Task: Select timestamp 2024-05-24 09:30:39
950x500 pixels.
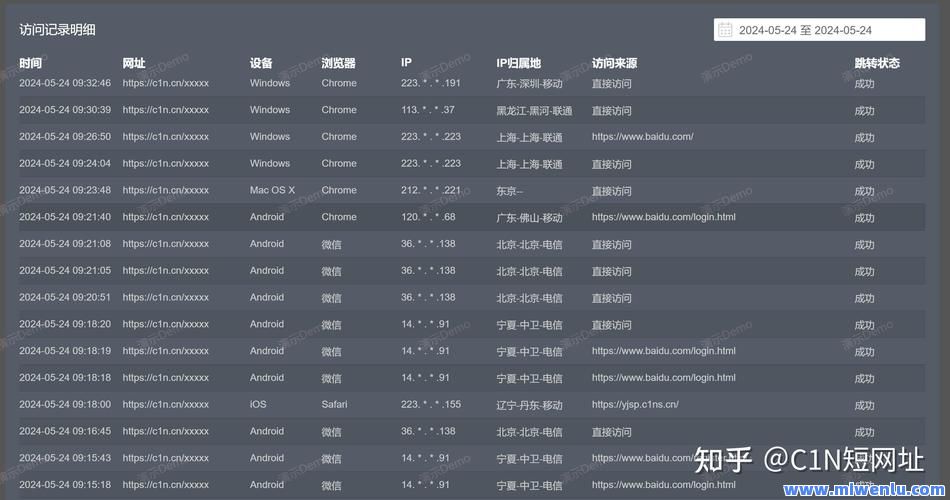Action: [x=65, y=110]
